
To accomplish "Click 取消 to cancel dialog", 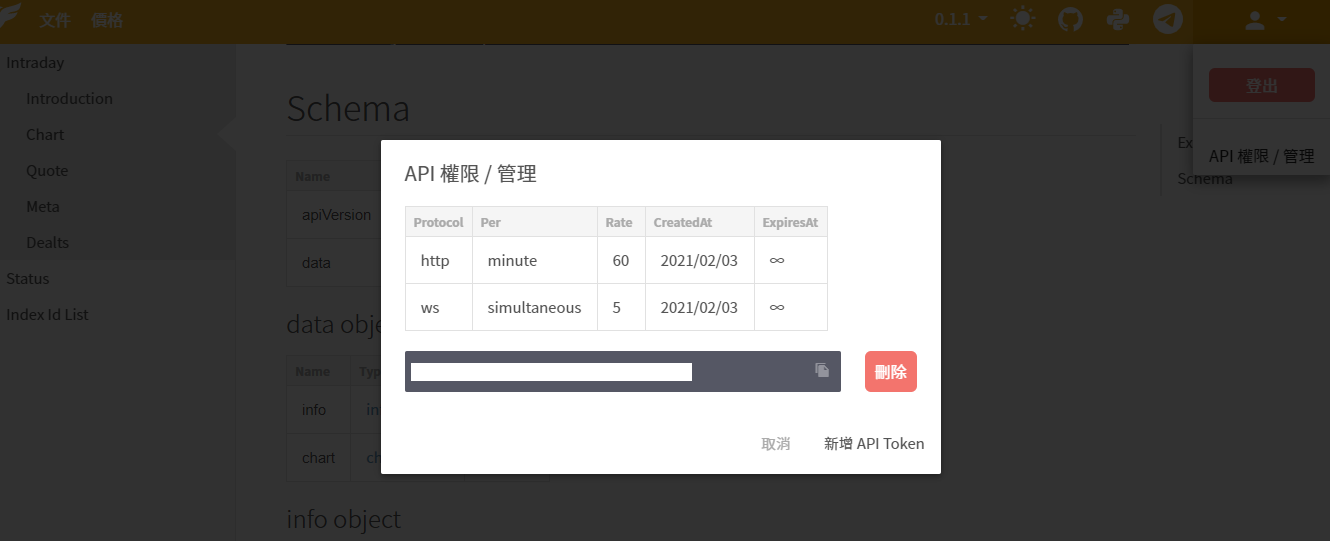I will [776, 443].
